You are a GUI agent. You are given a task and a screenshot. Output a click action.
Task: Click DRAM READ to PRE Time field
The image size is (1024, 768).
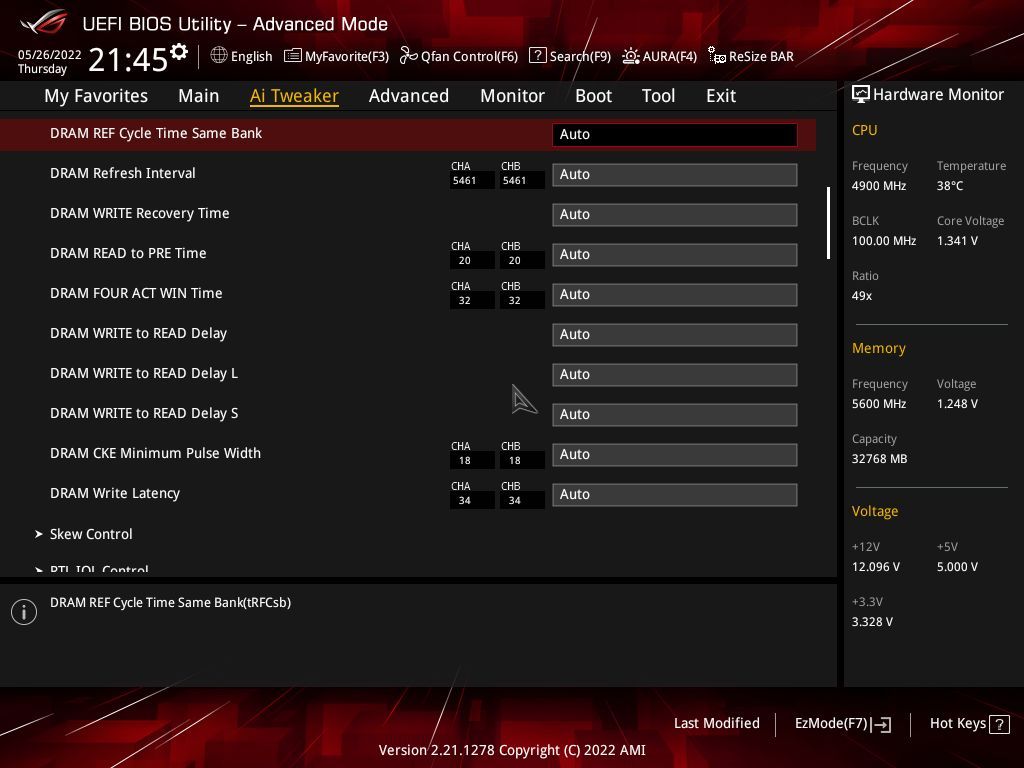[675, 255]
